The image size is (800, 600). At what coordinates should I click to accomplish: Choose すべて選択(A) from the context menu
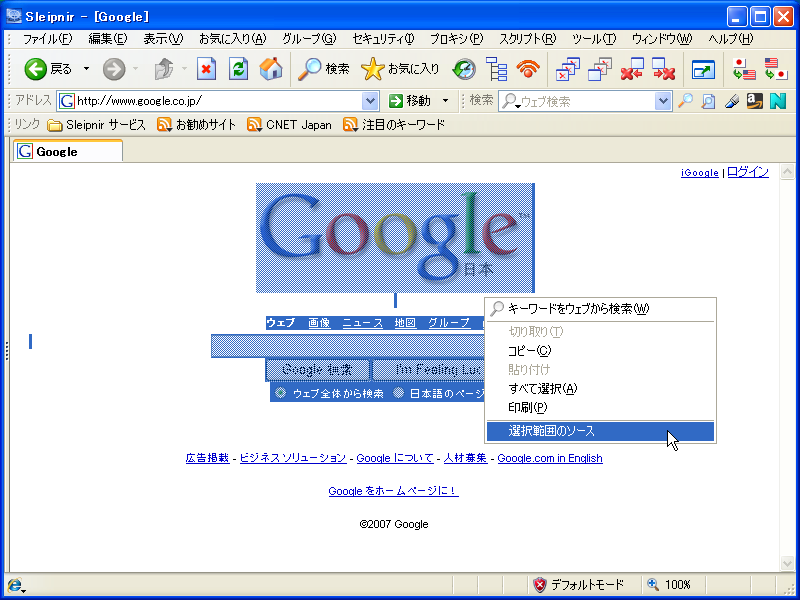click(x=600, y=388)
